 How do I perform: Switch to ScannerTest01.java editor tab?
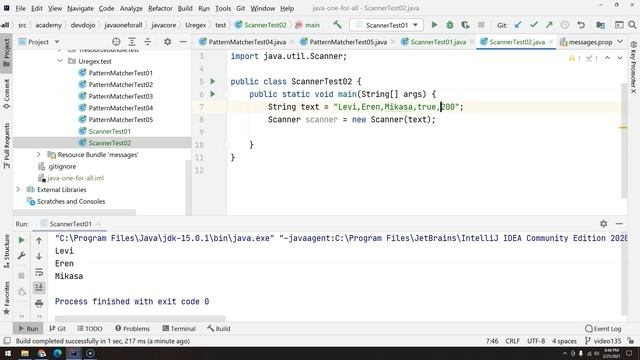[x=438, y=42]
